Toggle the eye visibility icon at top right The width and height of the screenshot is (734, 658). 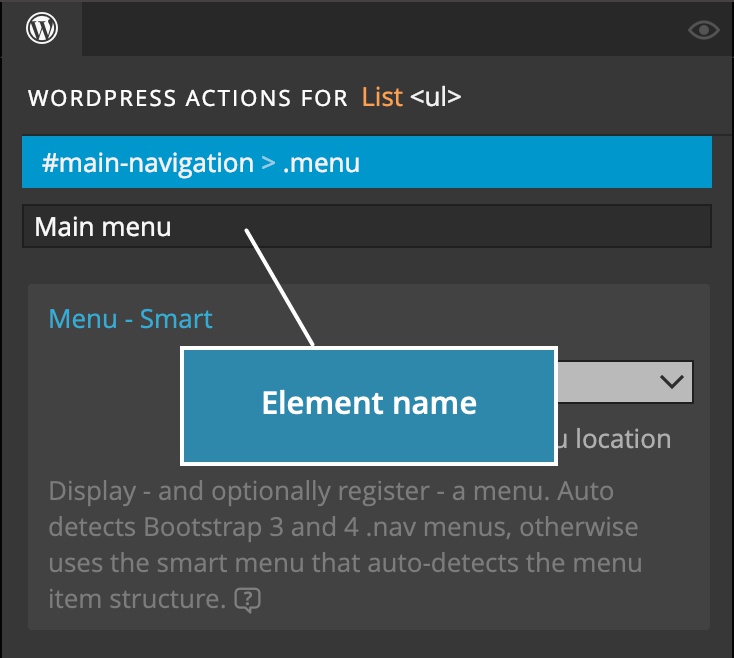pyautogui.click(x=704, y=30)
